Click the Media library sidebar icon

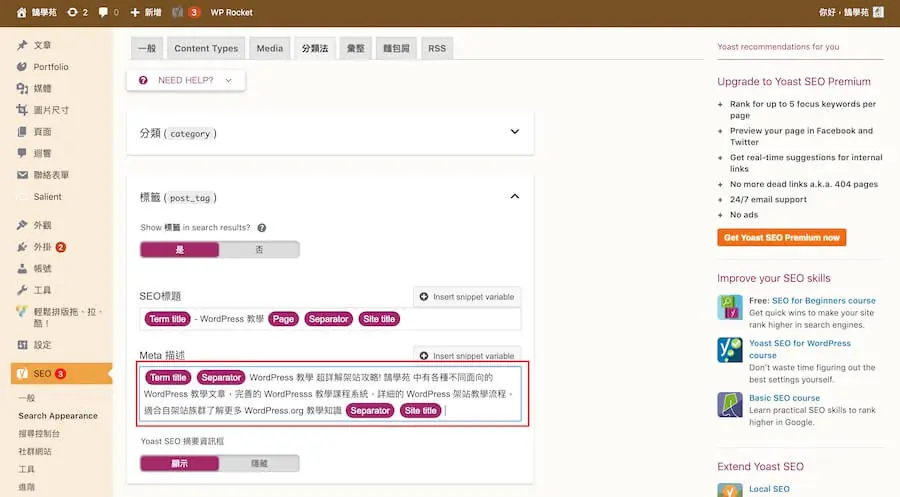point(22,88)
